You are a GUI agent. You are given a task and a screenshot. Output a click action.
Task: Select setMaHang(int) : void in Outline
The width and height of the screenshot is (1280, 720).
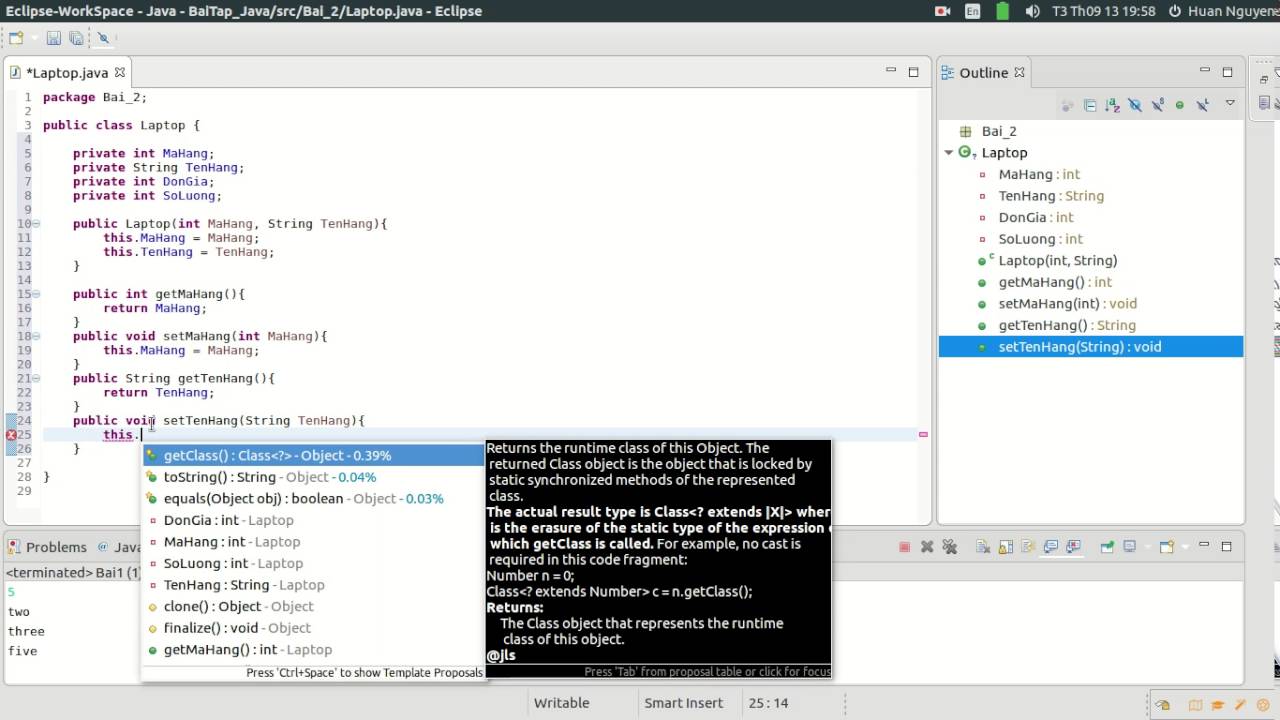point(1067,303)
